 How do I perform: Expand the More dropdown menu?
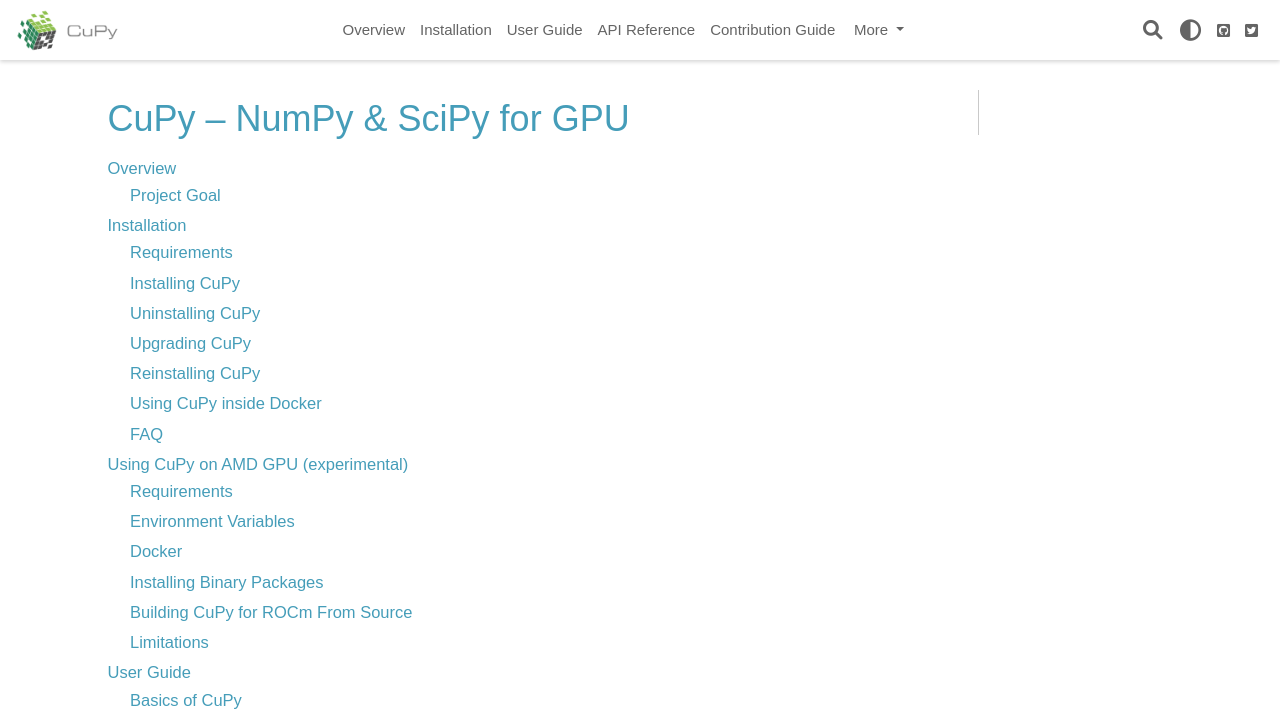[x=879, y=30]
